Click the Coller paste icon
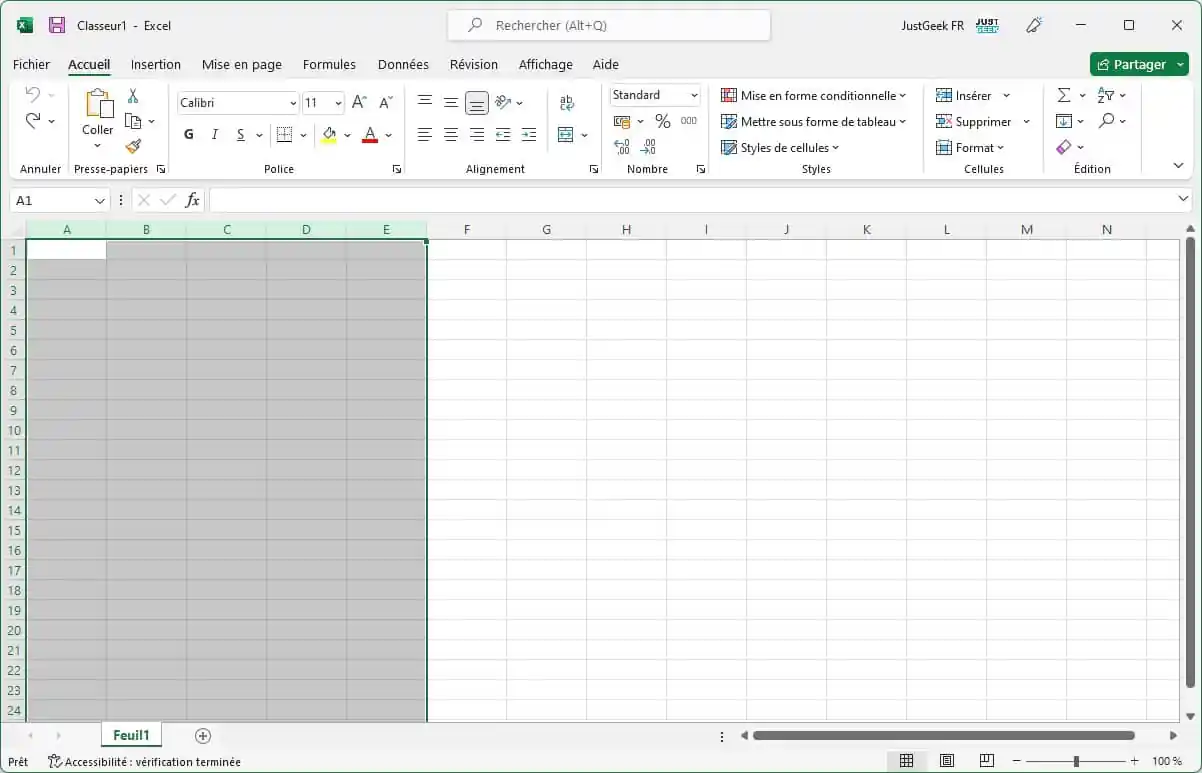The image size is (1202, 773). [x=98, y=104]
